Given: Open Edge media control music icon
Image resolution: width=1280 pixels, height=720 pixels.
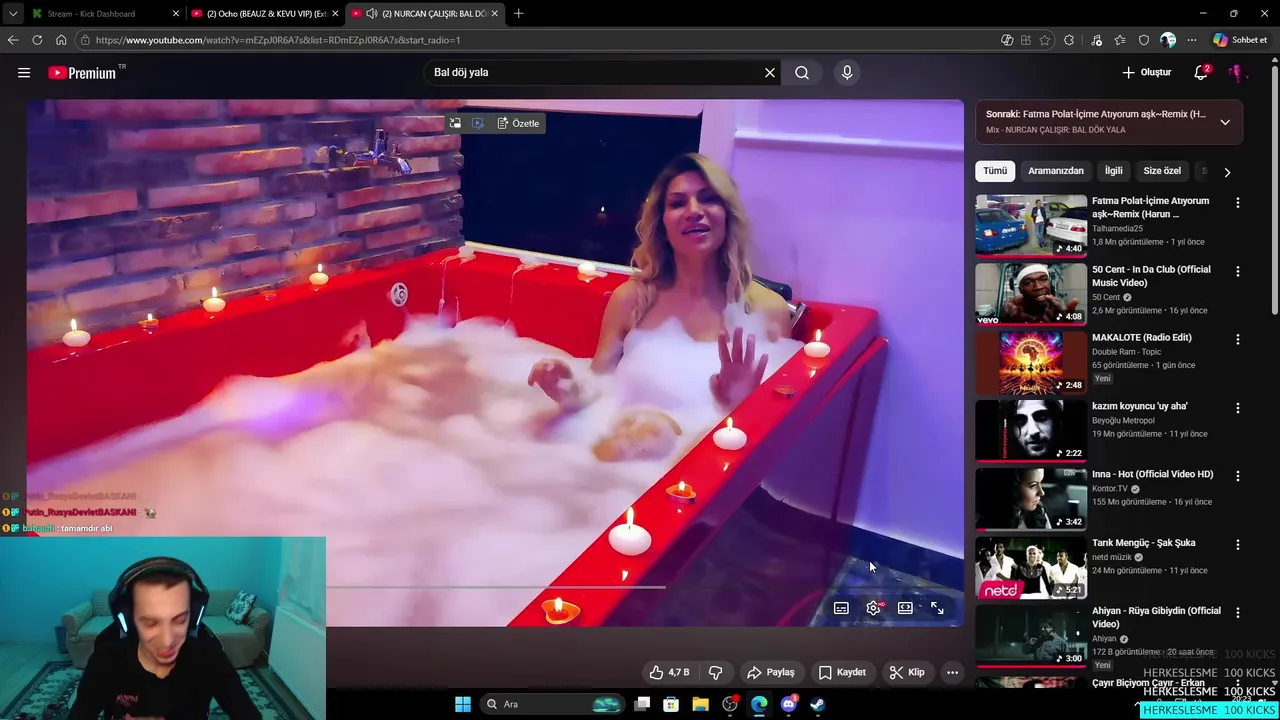Looking at the screenshot, I should 1097,40.
